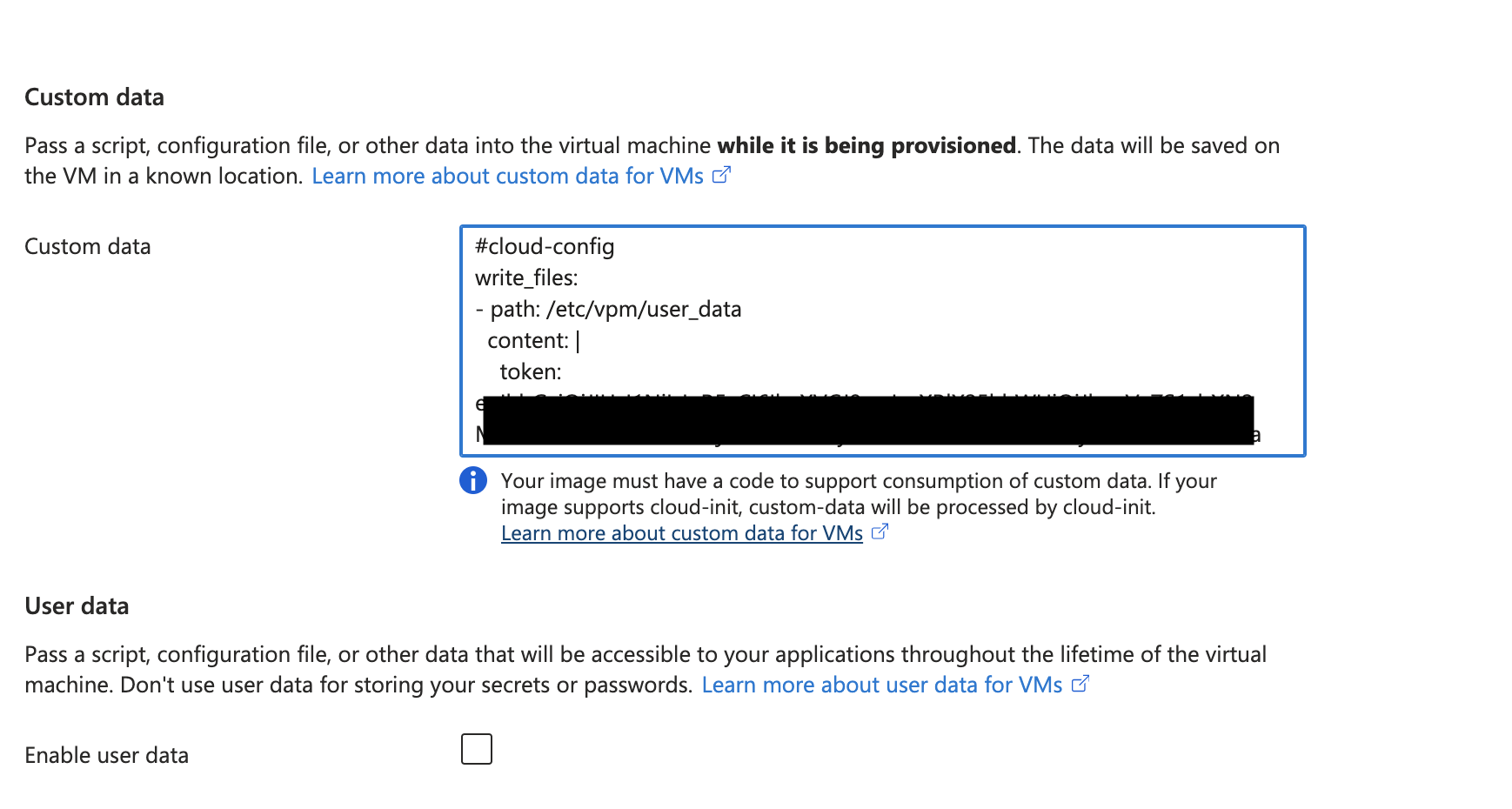Viewport: 1512px width, 809px height.
Task: Open the underlined 'Learn more about custom data for VMs' link
Action: [x=680, y=532]
